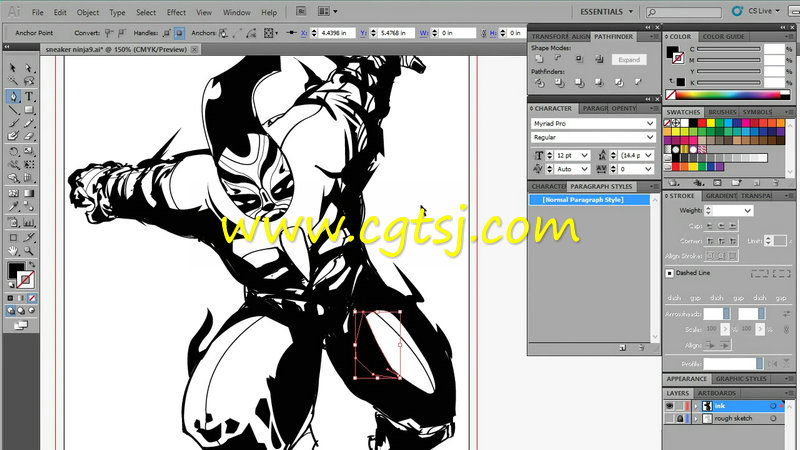
Task: Switch to the COLOR GUIDE tab
Action: click(723, 37)
